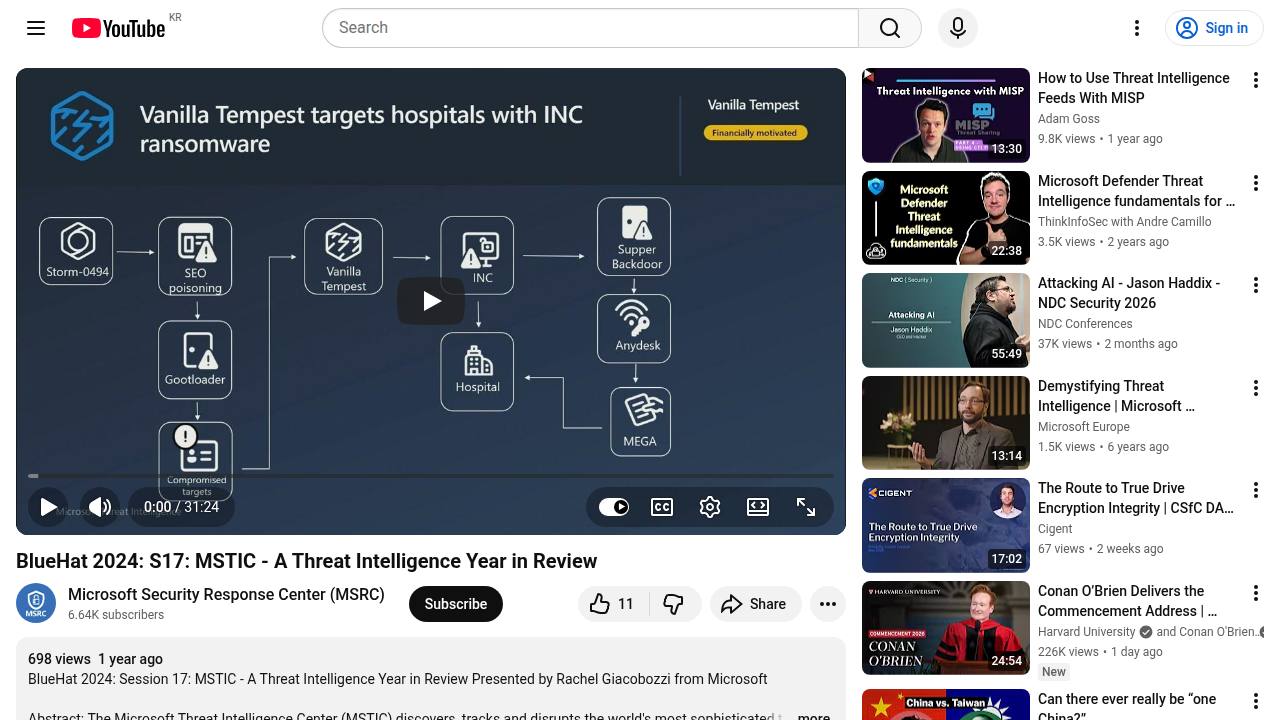Open options for Route to True Drive
Viewport: 1280px width, 720px height.
(1255, 490)
